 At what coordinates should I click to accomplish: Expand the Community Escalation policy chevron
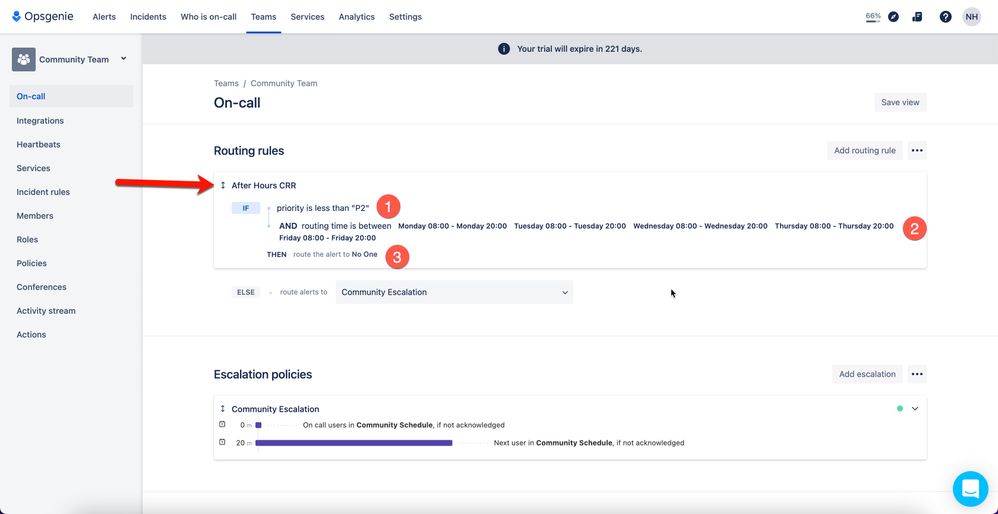(915, 409)
